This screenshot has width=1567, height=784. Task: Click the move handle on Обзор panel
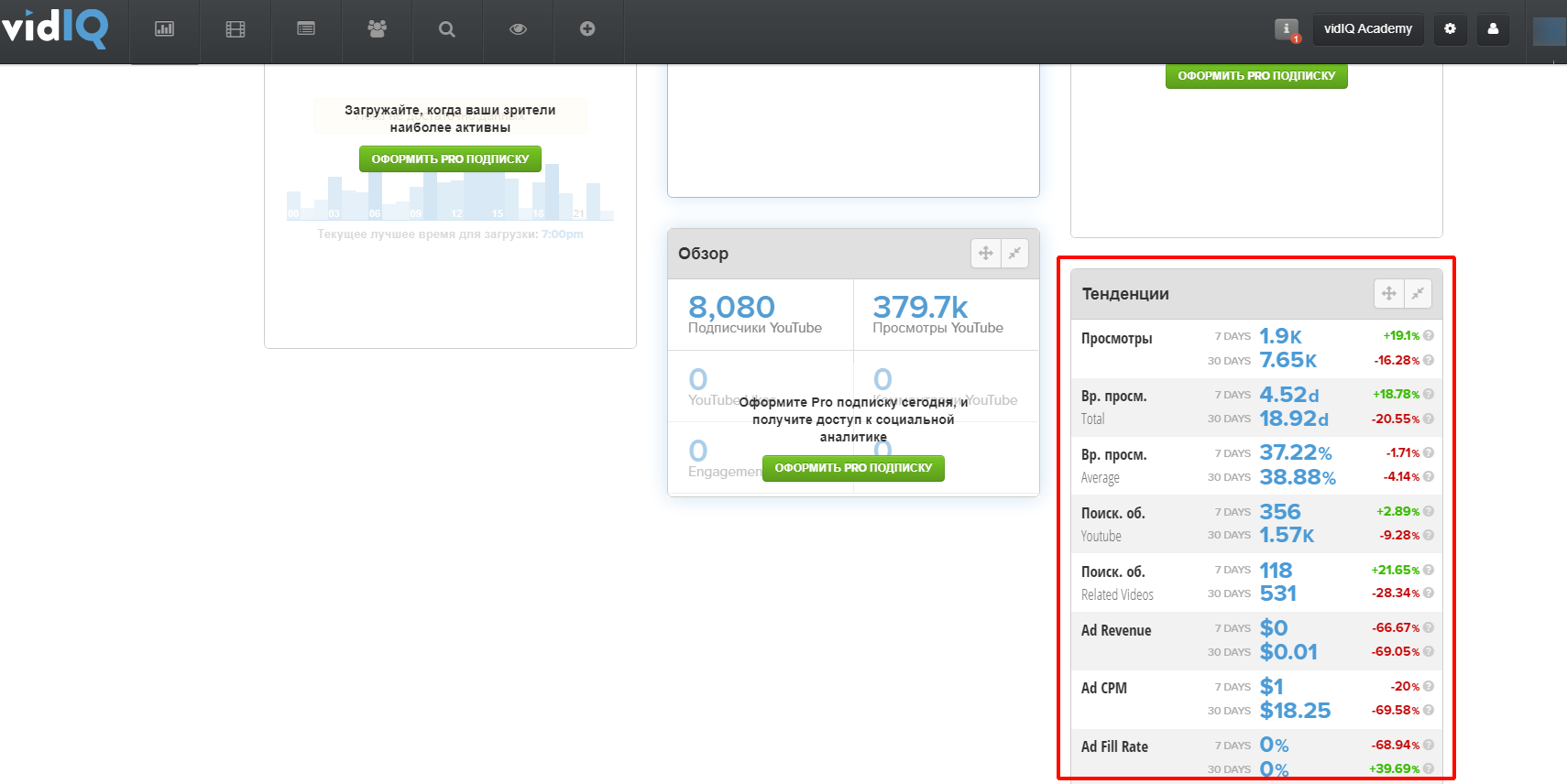click(986, 254)
